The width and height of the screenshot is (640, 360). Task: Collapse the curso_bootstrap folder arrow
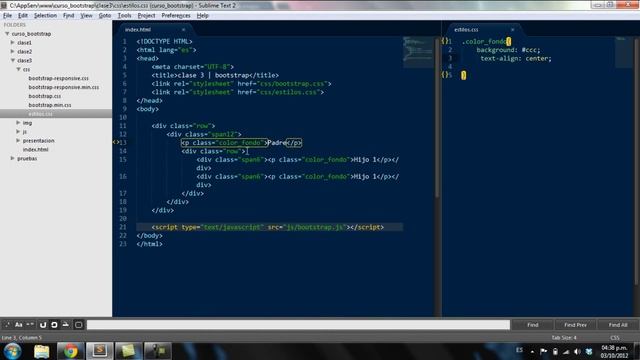[7, 34]
